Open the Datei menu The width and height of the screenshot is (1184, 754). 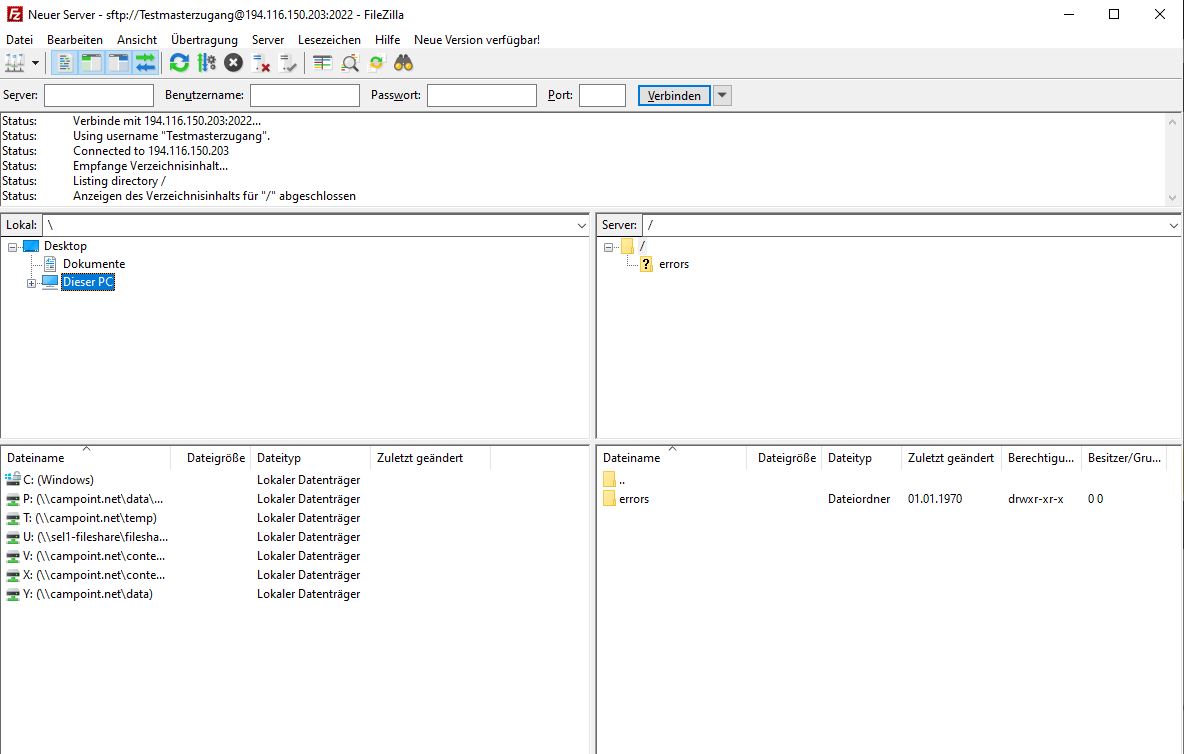(x=20, y=40)
